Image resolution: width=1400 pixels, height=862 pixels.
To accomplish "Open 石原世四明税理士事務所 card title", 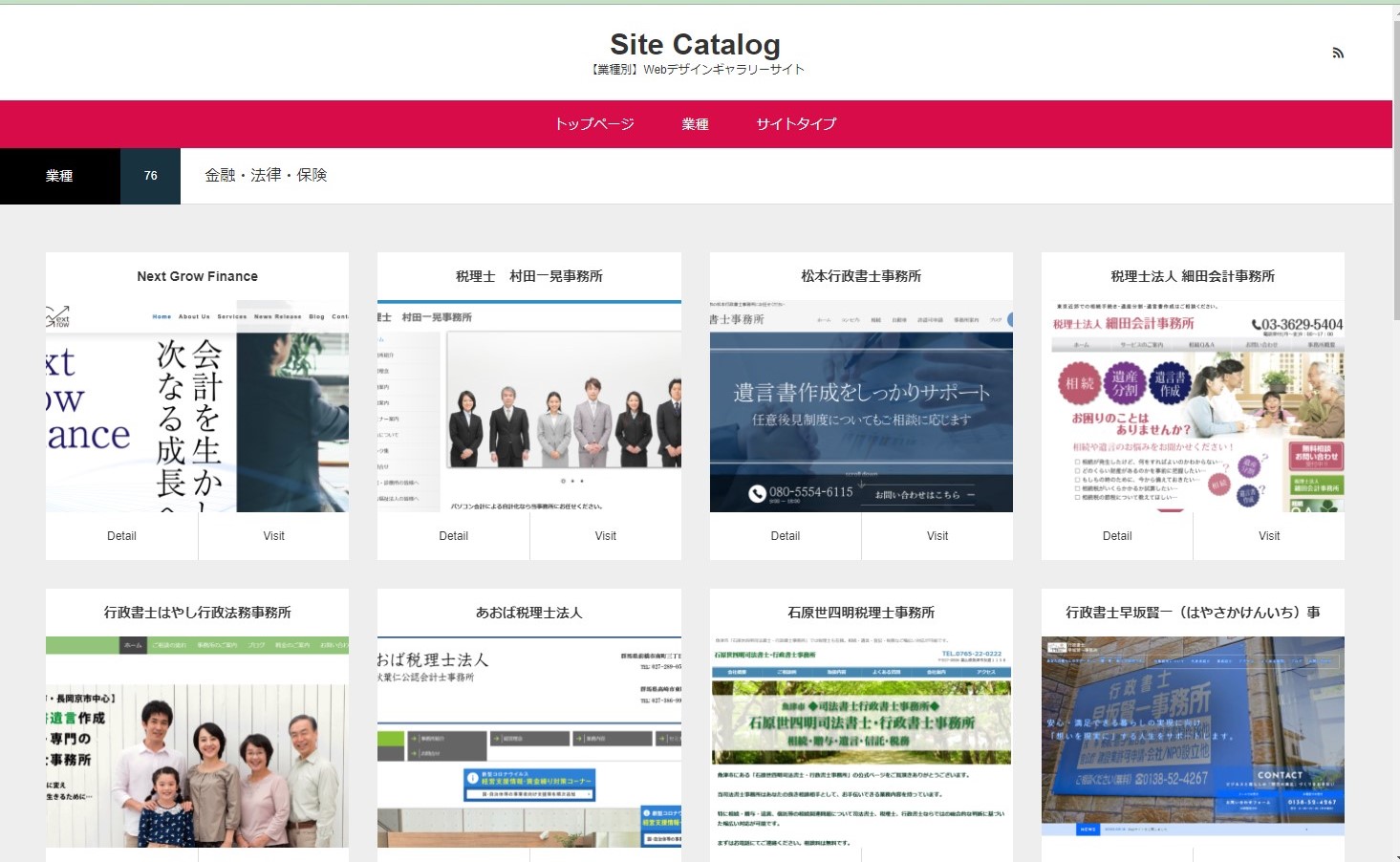I will click(x=861, y=613).
